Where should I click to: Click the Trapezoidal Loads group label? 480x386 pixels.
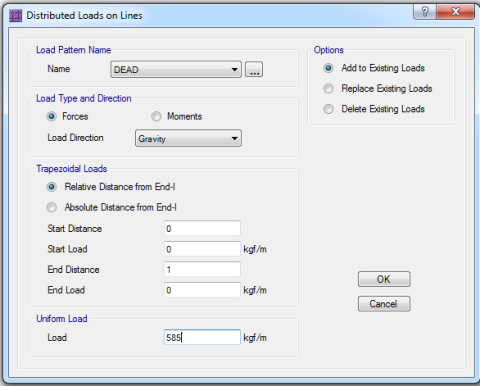click(x=72, y=169)
